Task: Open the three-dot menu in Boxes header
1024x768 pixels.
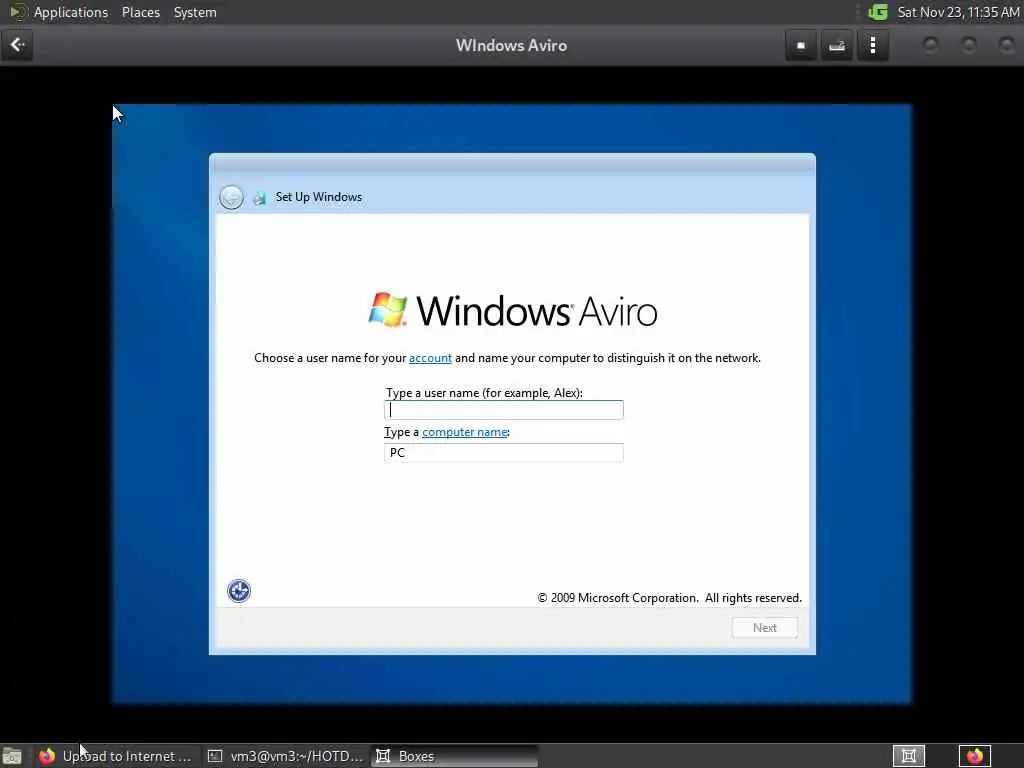Action: pyautogui.click(x=872, y=46)
